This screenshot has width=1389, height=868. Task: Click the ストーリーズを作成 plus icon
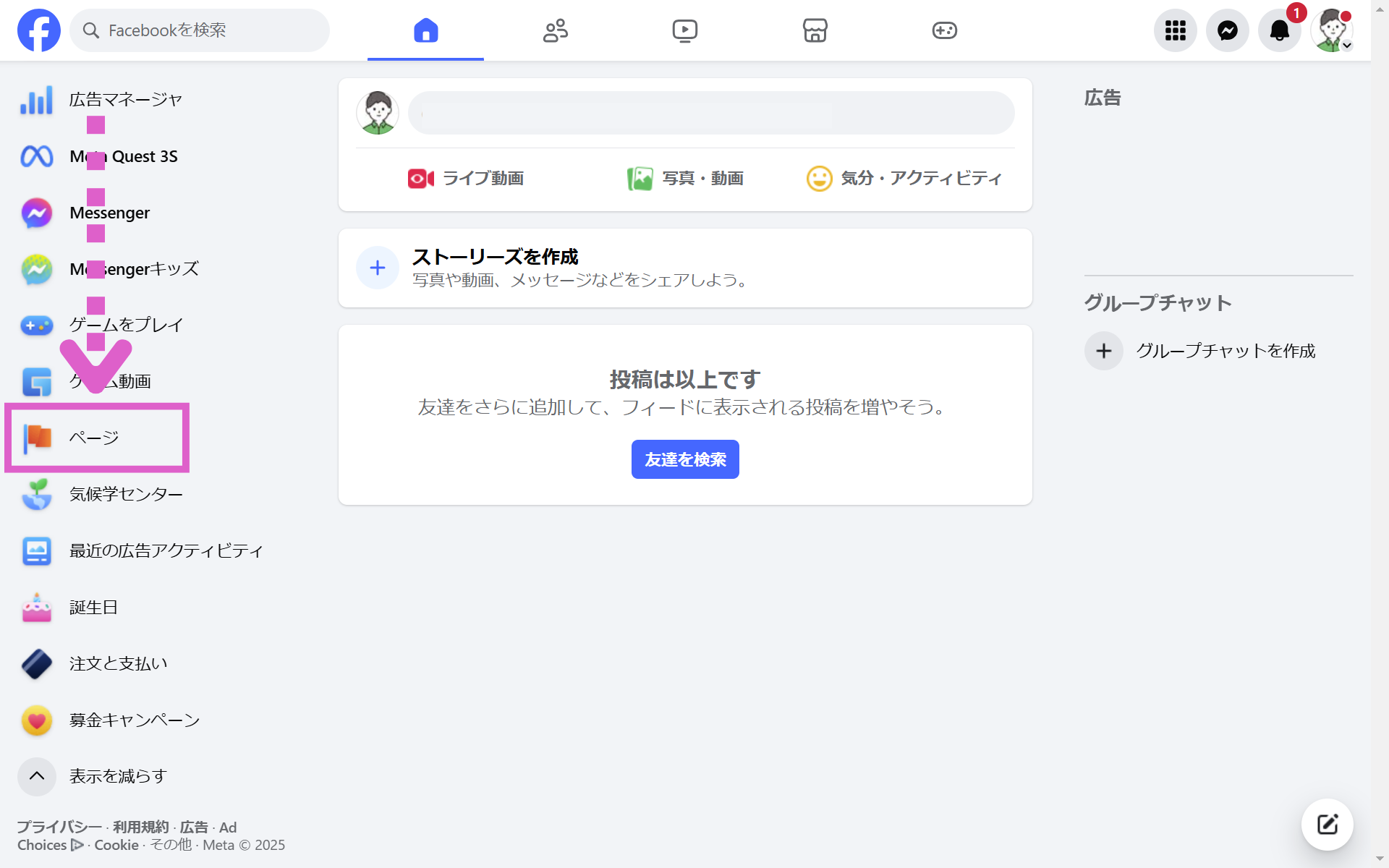pos(377,268)
